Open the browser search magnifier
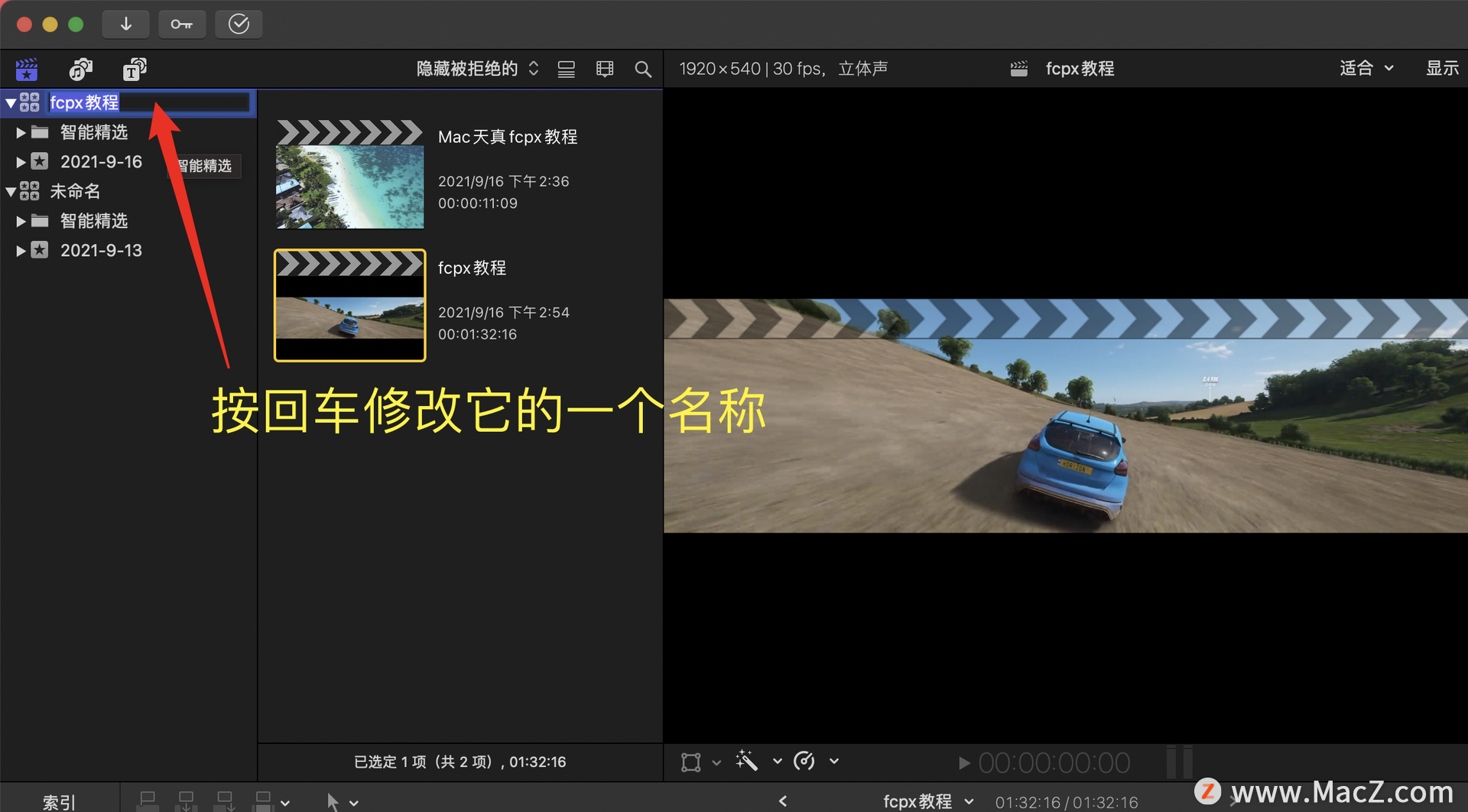Viewport: 1468px width, 812px height. [643, 70]
